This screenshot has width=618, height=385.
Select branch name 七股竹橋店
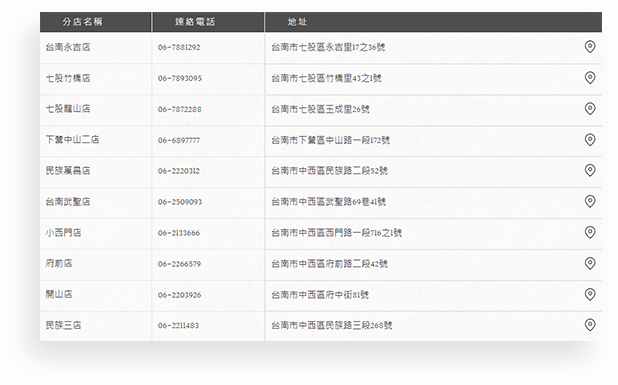(68, 78)
